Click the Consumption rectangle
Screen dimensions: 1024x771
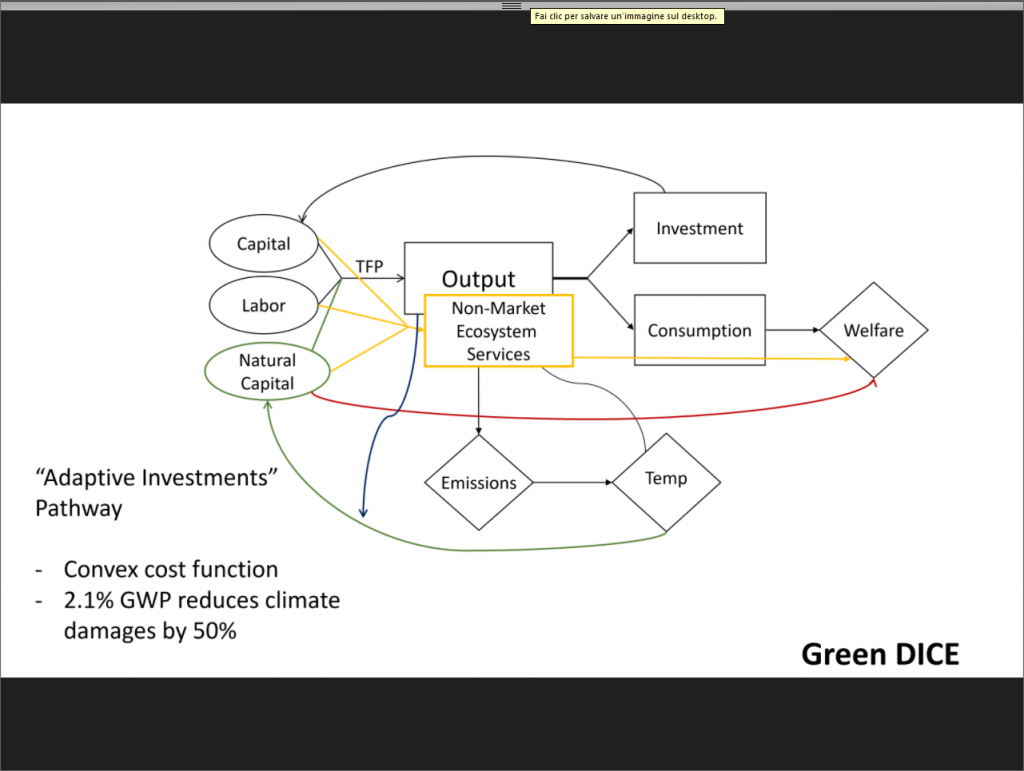699,330
